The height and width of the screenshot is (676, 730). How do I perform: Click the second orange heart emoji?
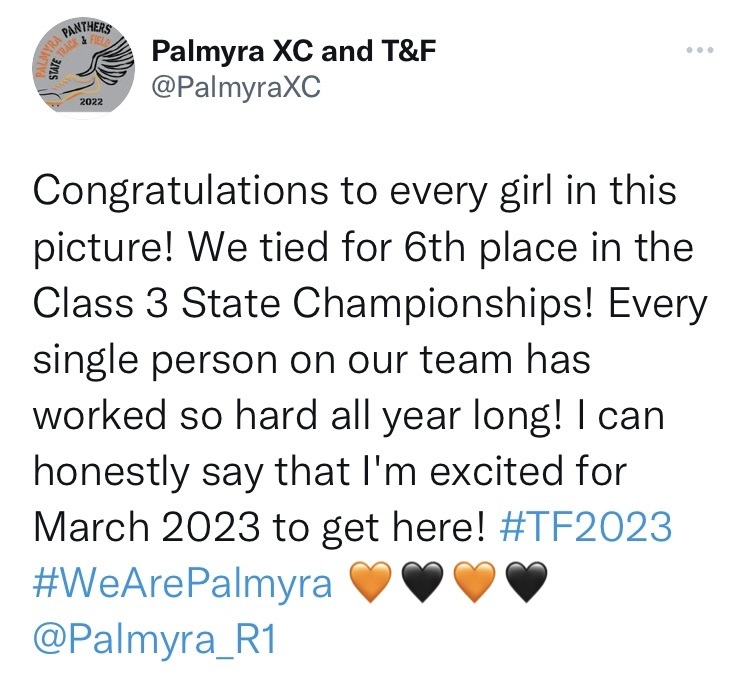(475, 582)
